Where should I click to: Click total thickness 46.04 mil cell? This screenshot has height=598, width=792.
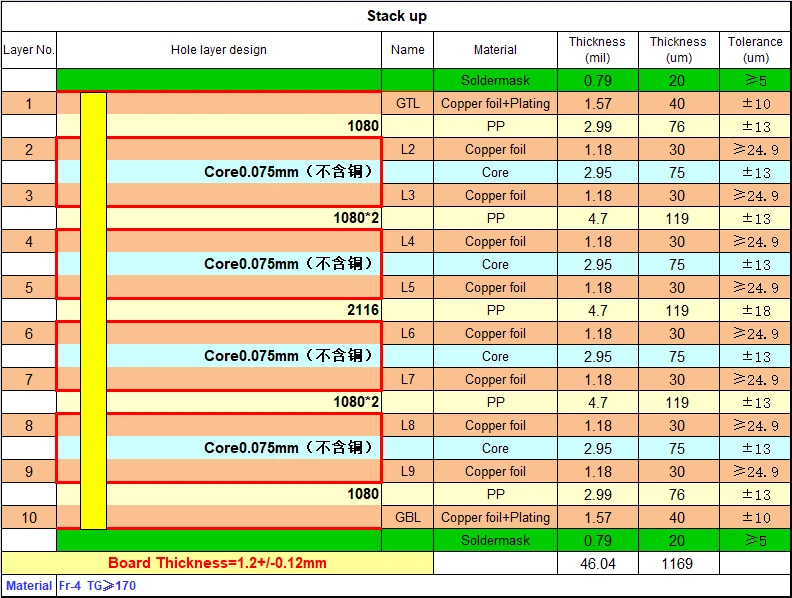[x=598, y=564]
